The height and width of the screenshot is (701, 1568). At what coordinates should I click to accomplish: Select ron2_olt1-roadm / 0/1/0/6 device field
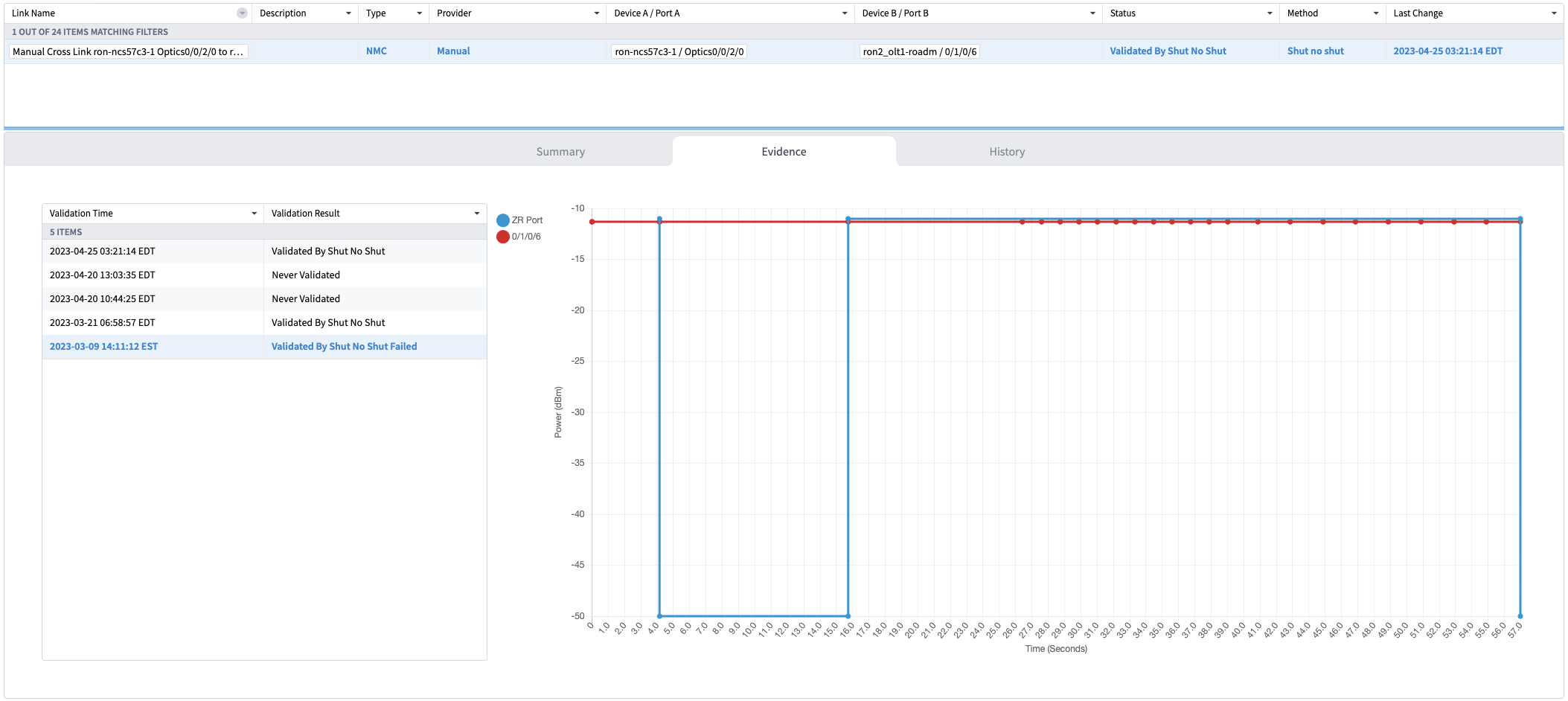tap(920, 51)
